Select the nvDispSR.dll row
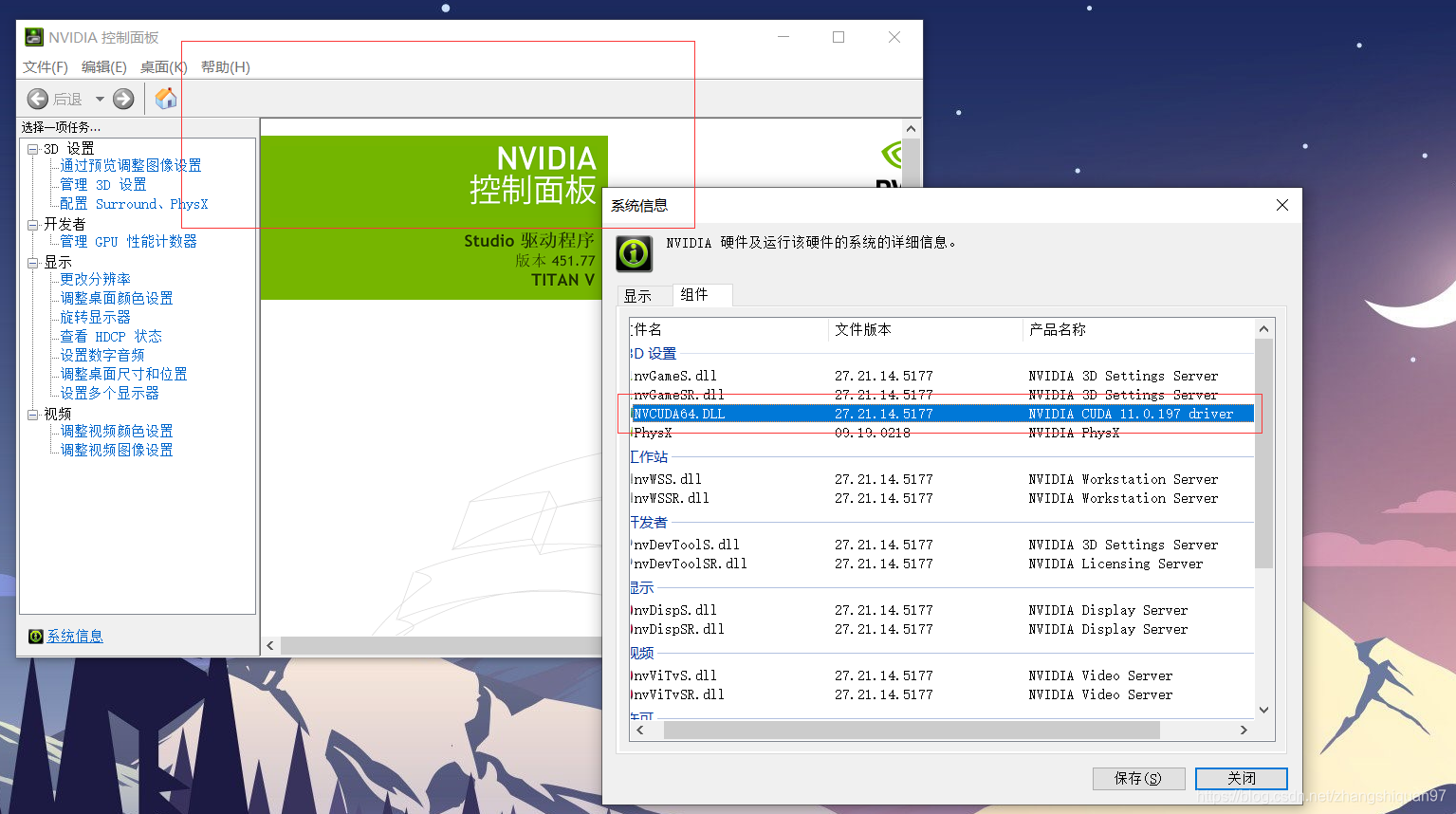Image resolution: width=1456 pixels, height=814 pixels. pyautogui.click(x=942, y=629)
